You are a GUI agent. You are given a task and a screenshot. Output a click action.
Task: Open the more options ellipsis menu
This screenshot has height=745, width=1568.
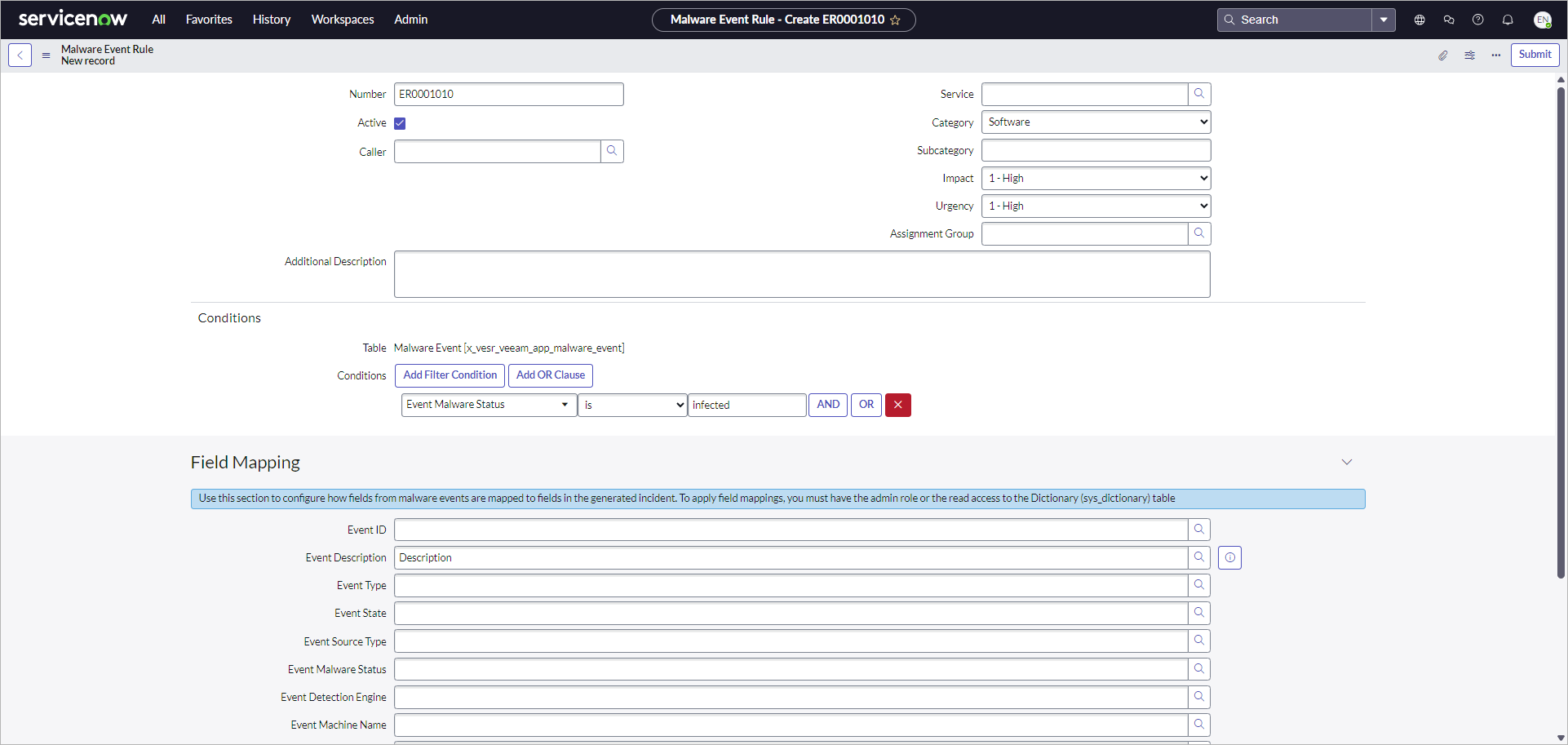click(1496, 55)
